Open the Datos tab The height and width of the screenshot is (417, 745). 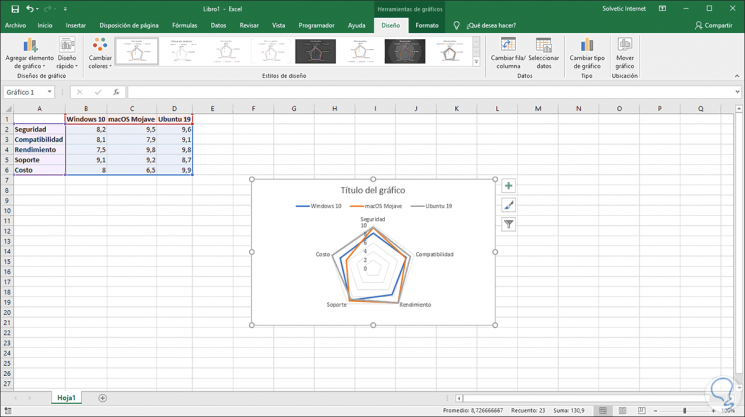pos(218,26)
